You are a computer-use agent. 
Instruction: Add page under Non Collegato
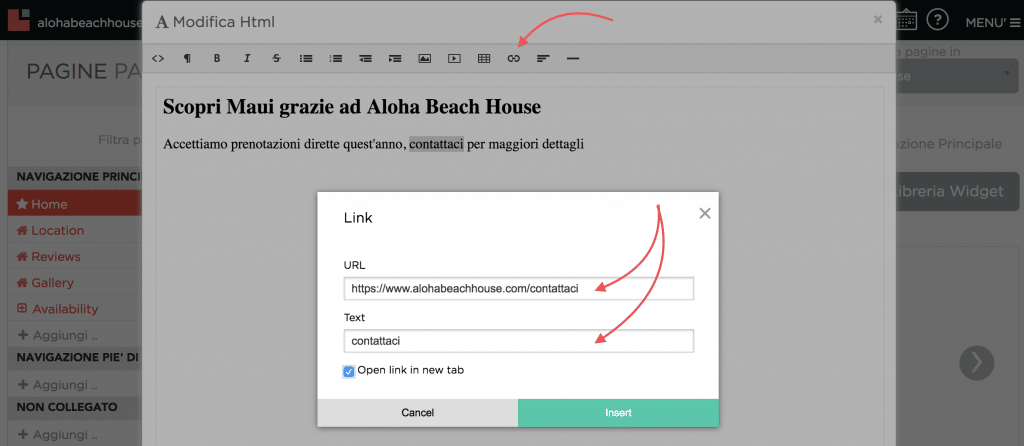57,434
